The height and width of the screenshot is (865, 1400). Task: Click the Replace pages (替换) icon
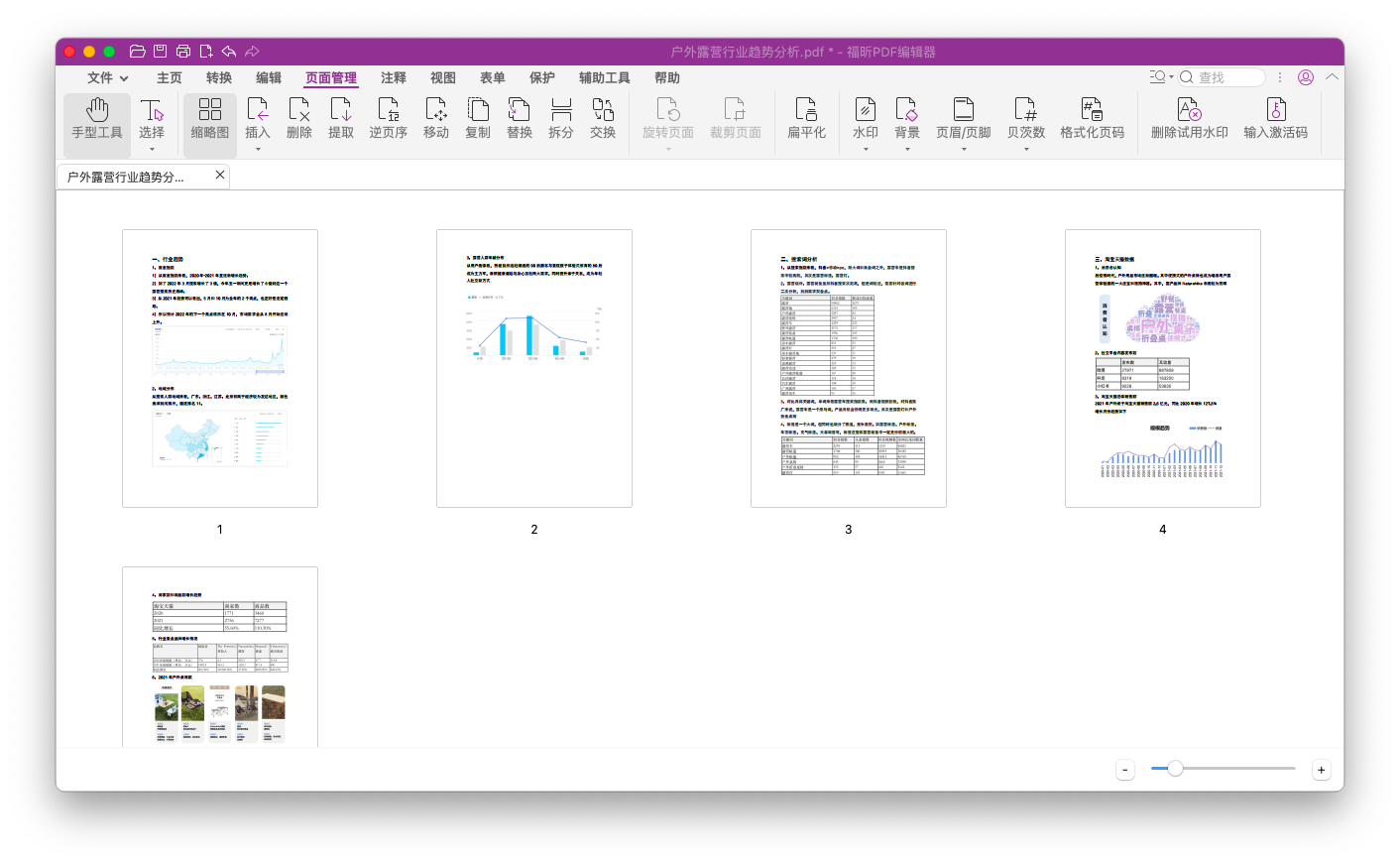[520, 119]
